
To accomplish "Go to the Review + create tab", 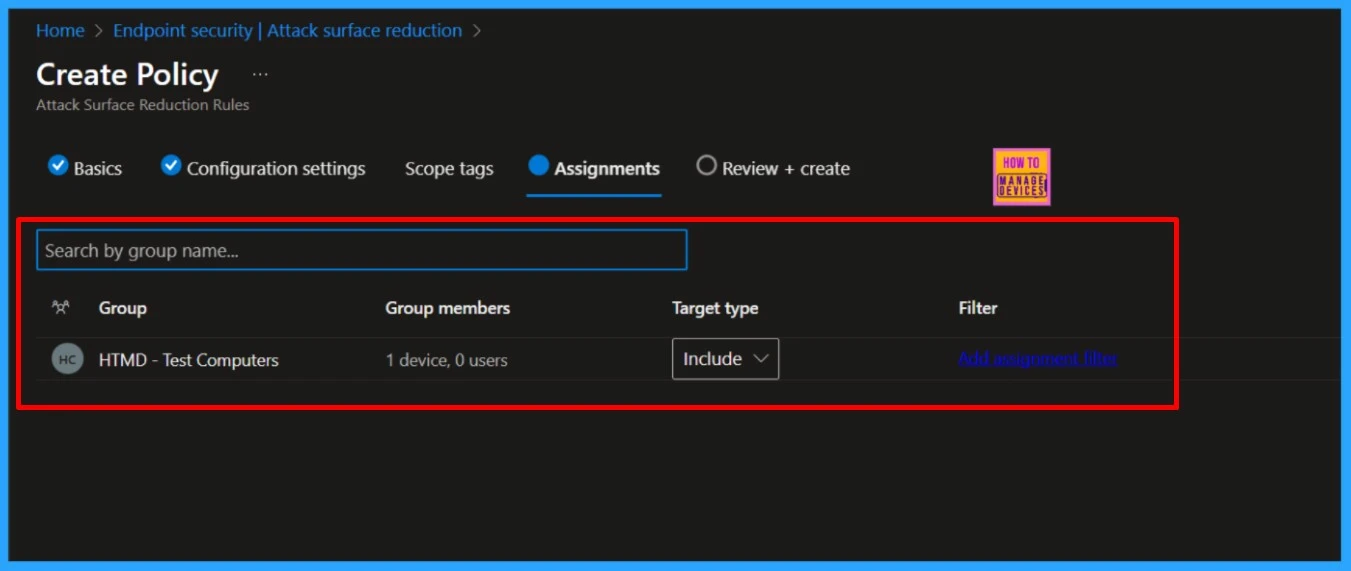I will tap(785, 169).
